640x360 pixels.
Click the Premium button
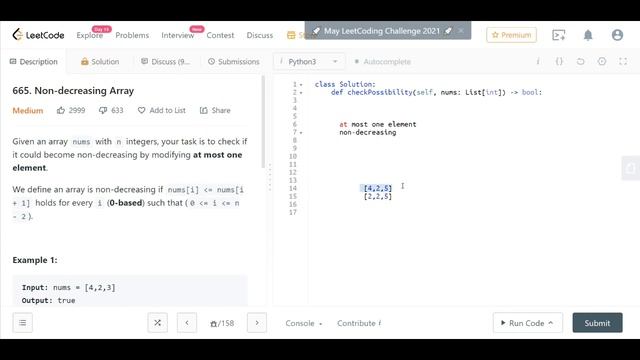(511, 35)
